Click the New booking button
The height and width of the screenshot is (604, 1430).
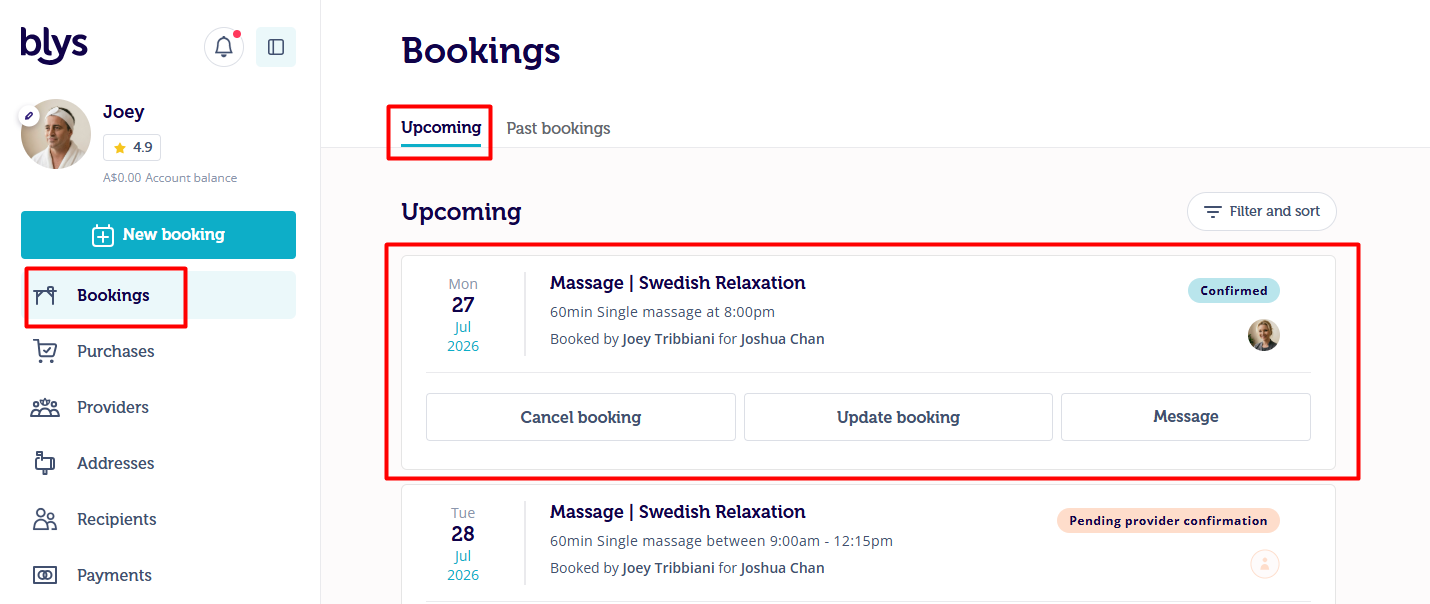pyautogui.click(x=158, y=235)
